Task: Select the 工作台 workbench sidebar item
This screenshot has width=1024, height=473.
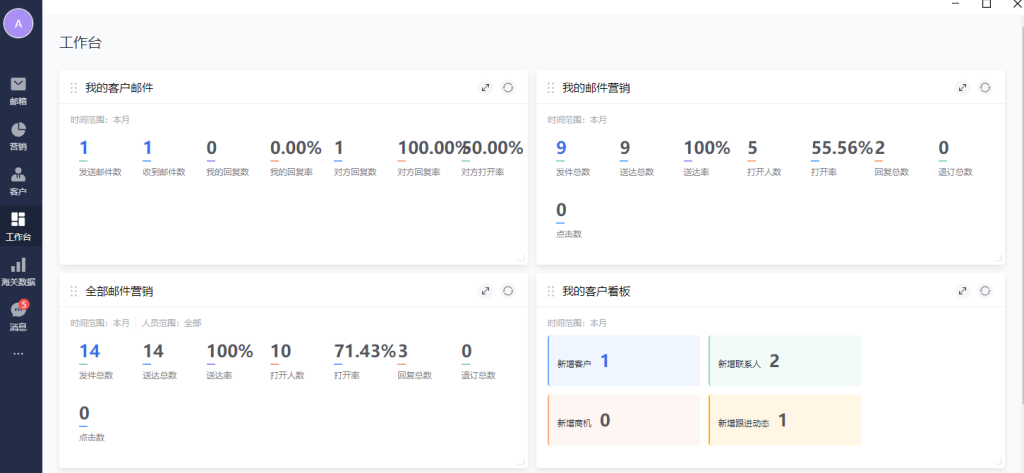Action: pyautogui.click(x=18, y=226)
